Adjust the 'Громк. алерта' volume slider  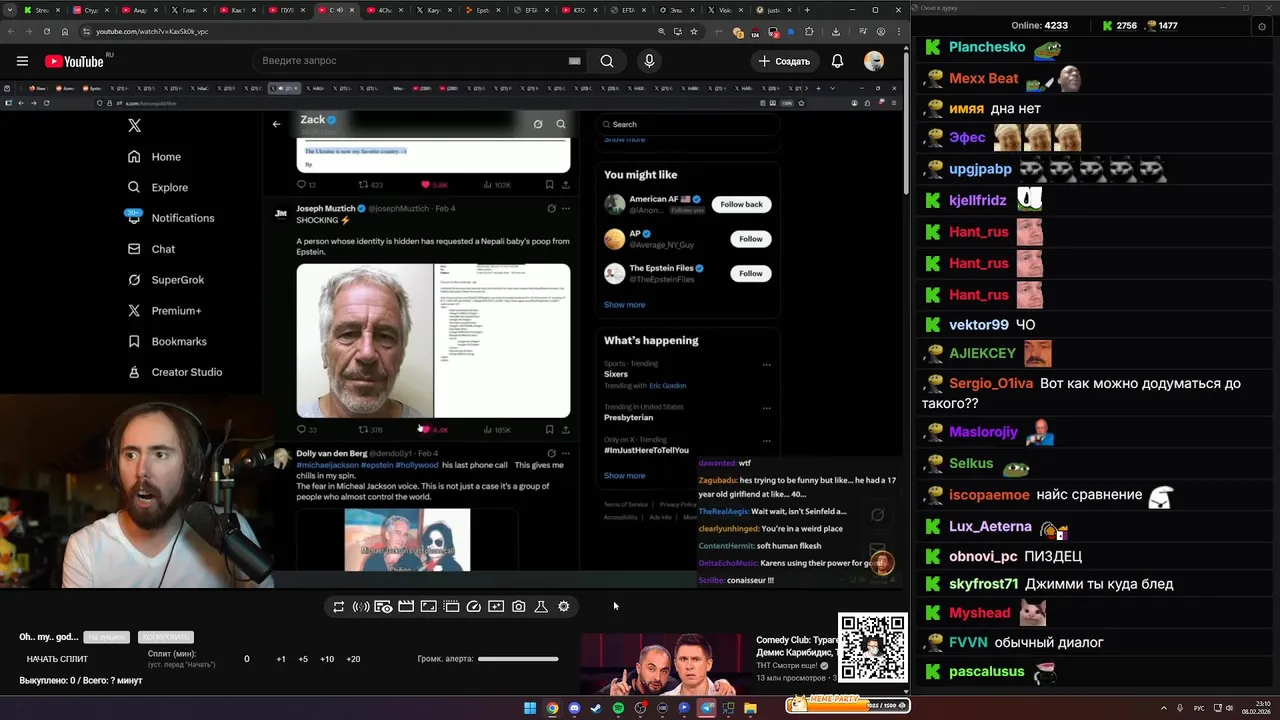pyautogui.click(x=518, y=659)
